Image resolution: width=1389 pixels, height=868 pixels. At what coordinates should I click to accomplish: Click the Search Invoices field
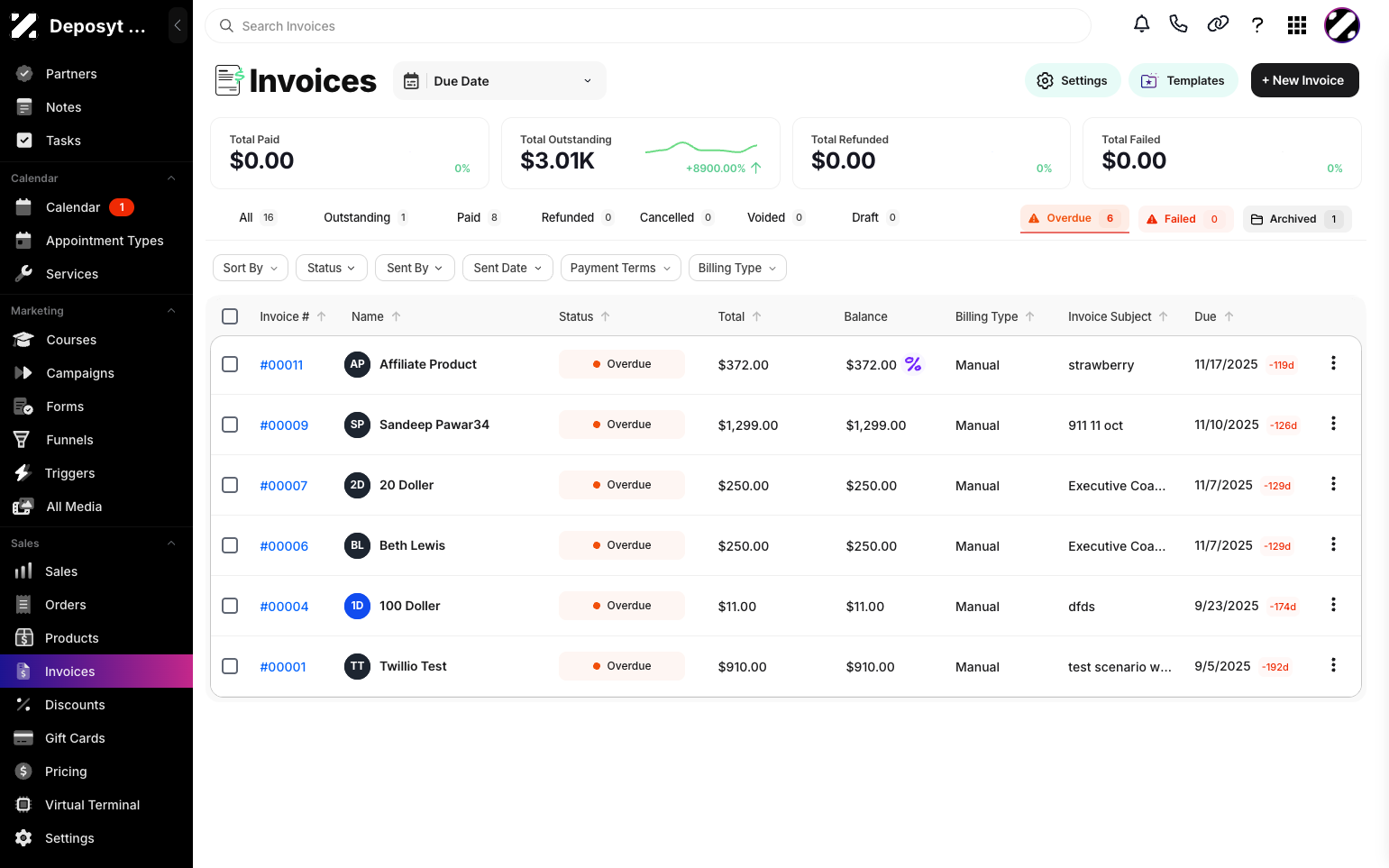pos(648,26)
